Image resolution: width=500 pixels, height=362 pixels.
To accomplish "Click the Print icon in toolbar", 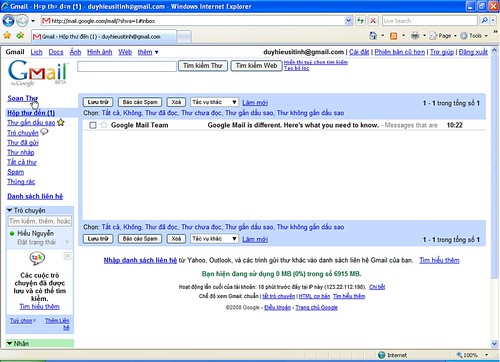I will [x=415, y=35].
